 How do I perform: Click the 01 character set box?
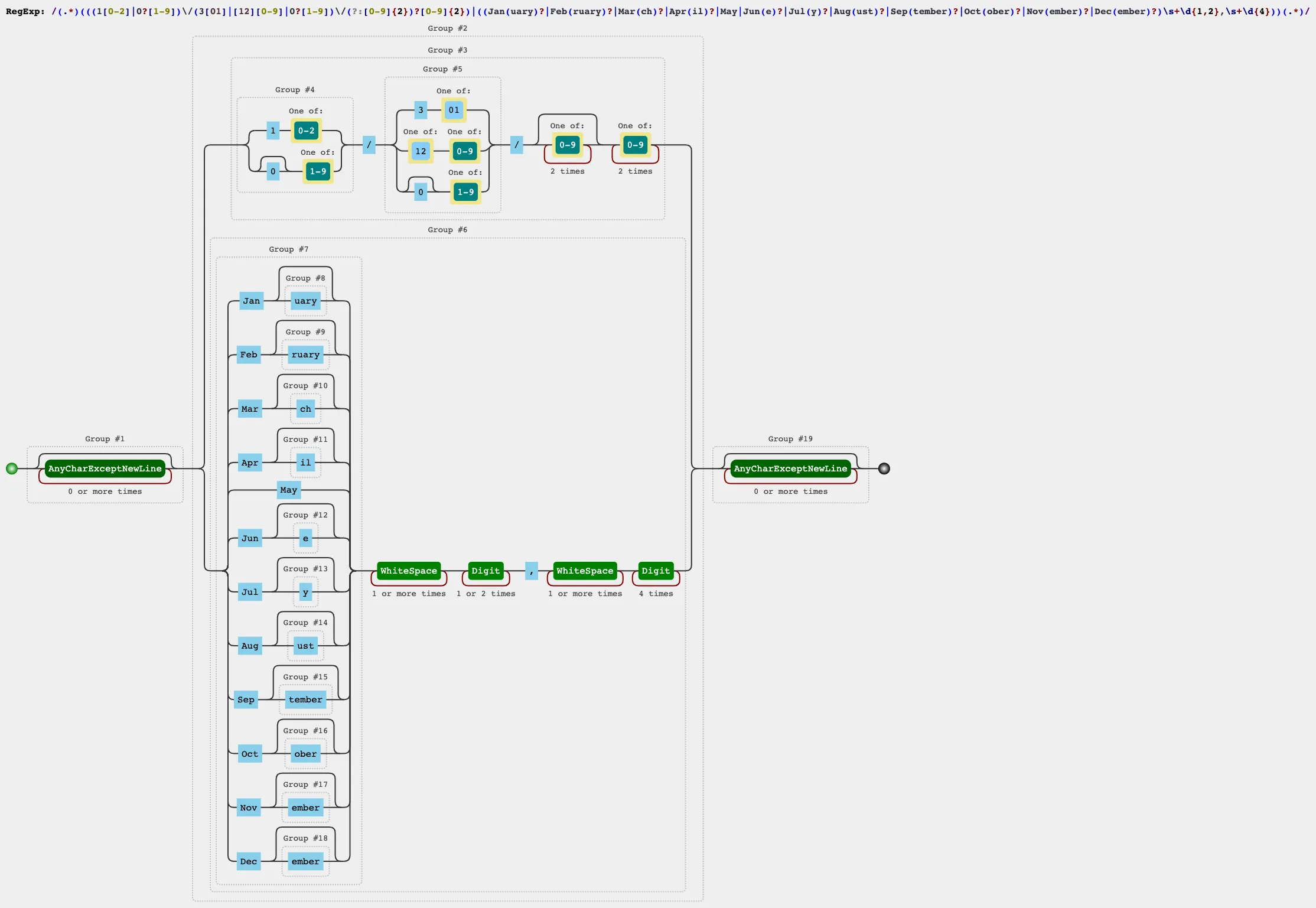[454, 110]
